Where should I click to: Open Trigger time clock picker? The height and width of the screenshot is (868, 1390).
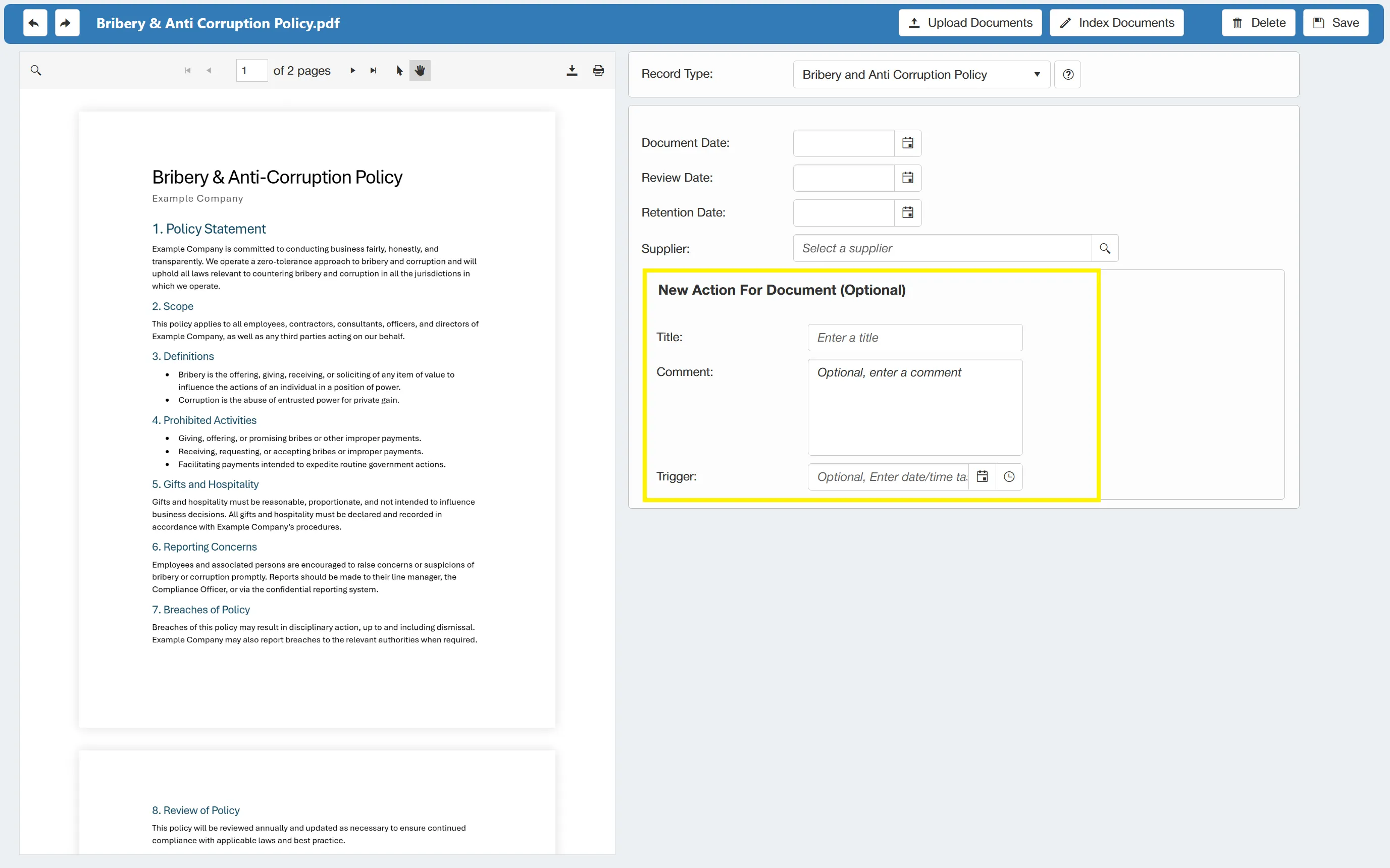coord(1009,476)
